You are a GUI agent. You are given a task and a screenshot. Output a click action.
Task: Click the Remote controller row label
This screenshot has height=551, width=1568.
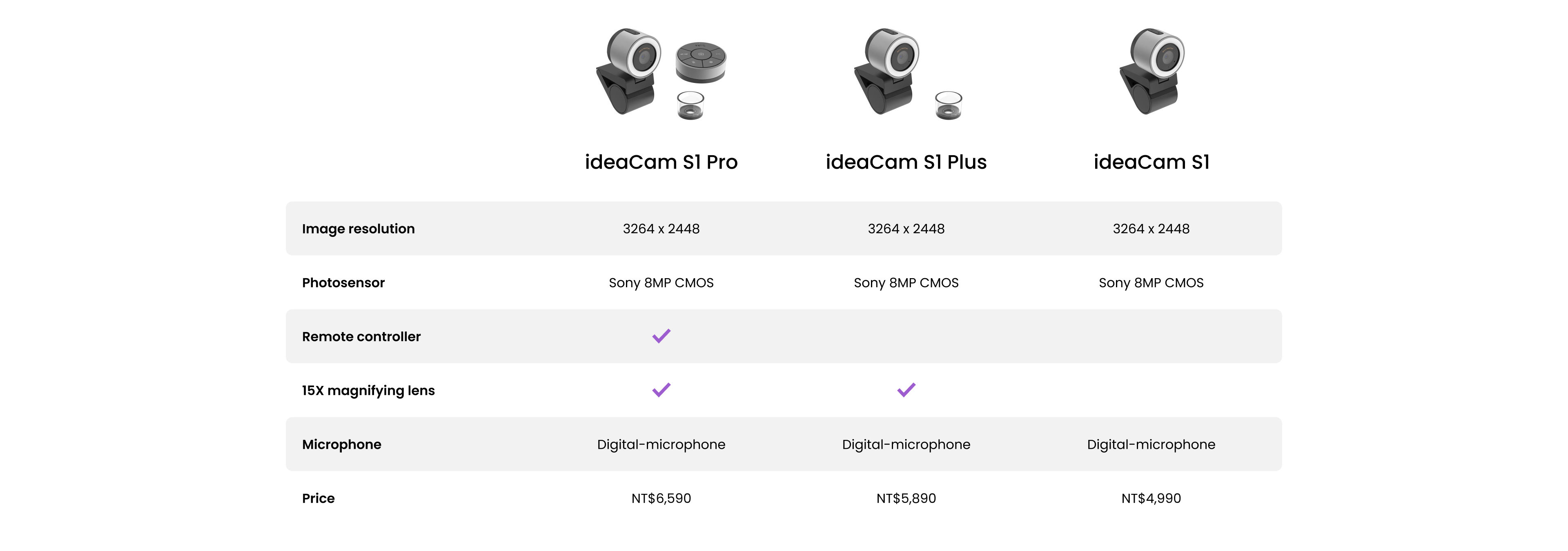pyautogui.click(x=361, y=337)
